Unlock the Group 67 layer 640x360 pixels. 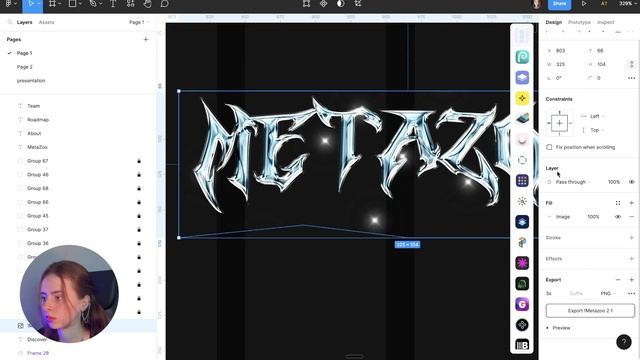click(x=139, y=161)
